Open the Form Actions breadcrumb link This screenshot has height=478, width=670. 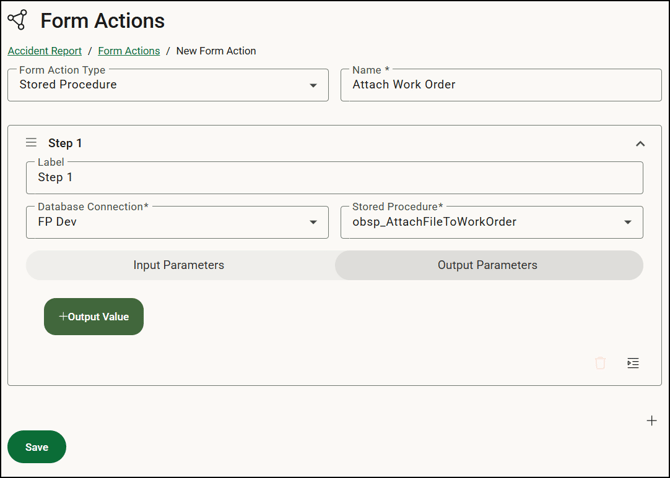tap(129, 51)
